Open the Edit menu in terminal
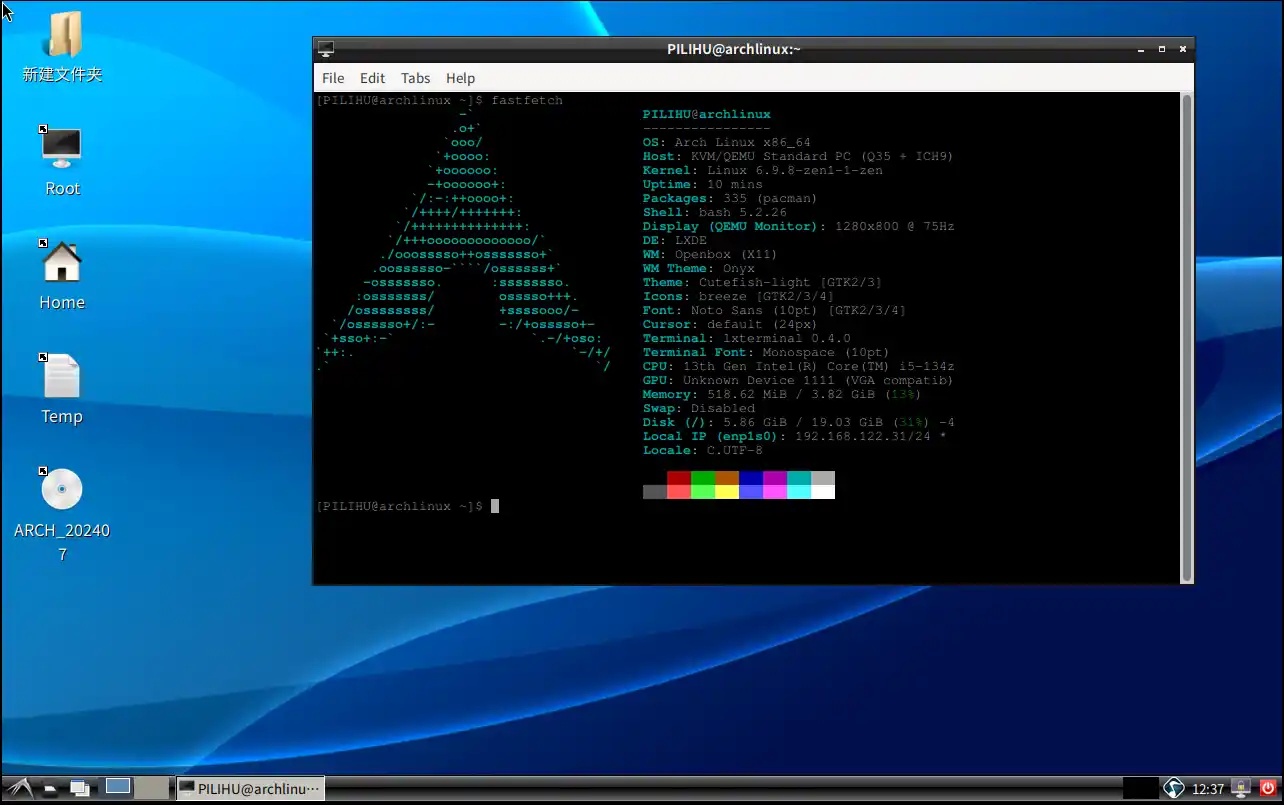The width and height of the screenshot is (1284, 805). pos(372,78)
